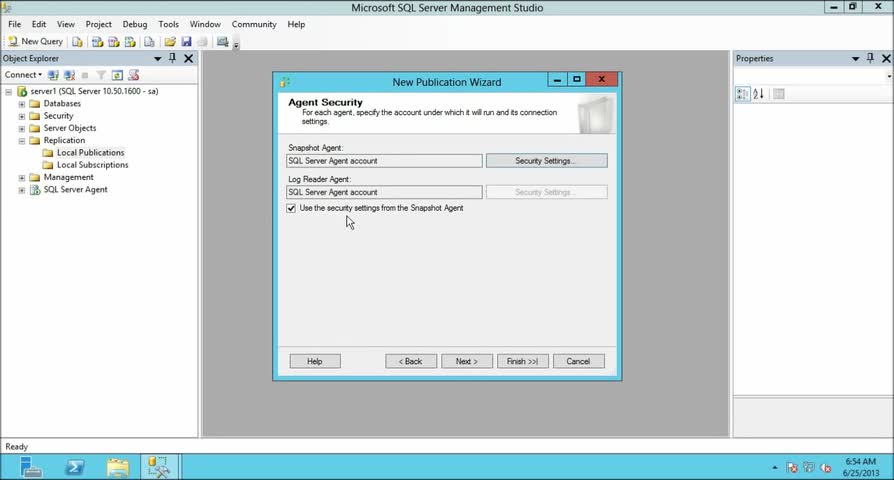Viewport: 894px width, 480px height.
Task: Click the Finish button in the wizard
Action: point(522,361)
